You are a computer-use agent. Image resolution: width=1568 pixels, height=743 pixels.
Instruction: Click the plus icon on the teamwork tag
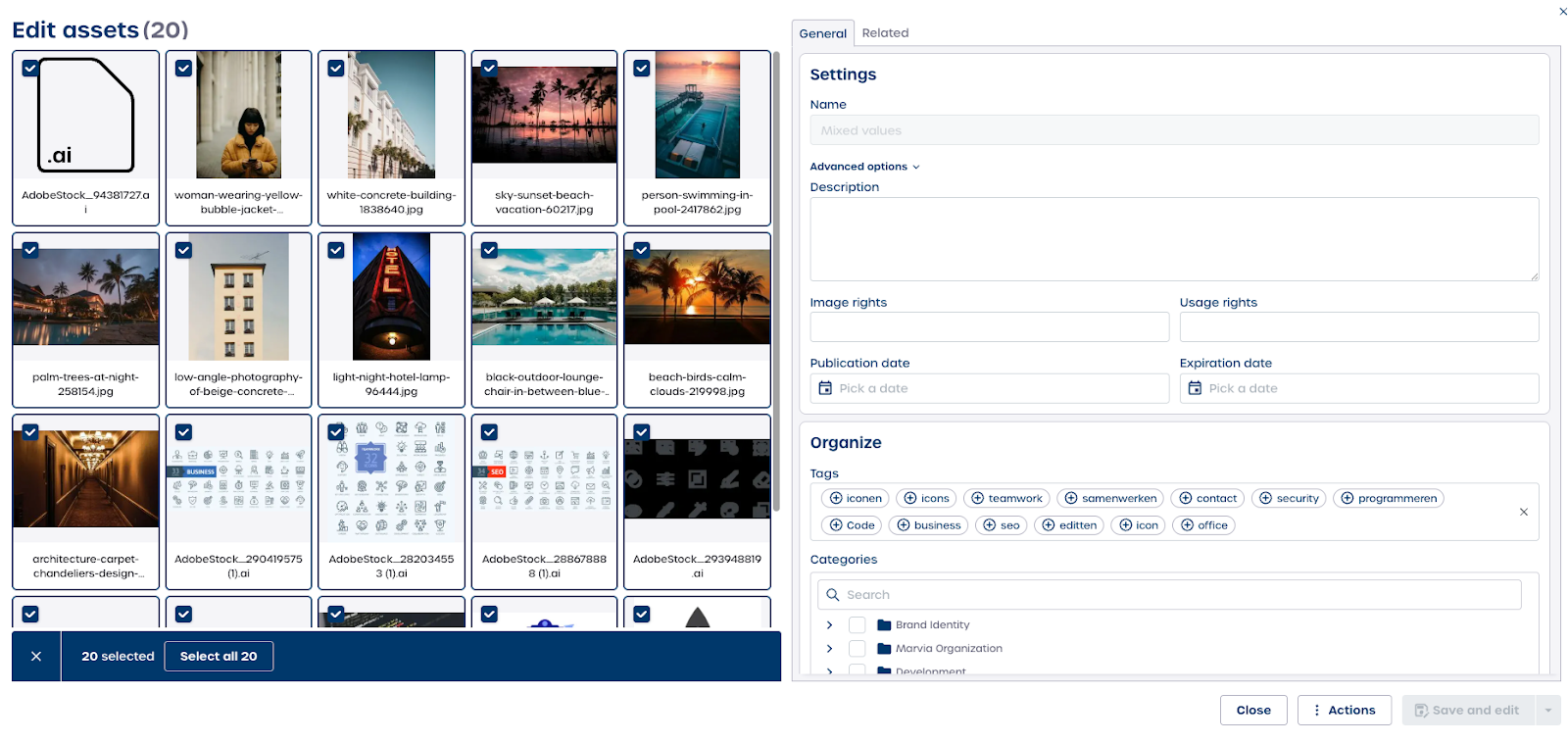977,498
